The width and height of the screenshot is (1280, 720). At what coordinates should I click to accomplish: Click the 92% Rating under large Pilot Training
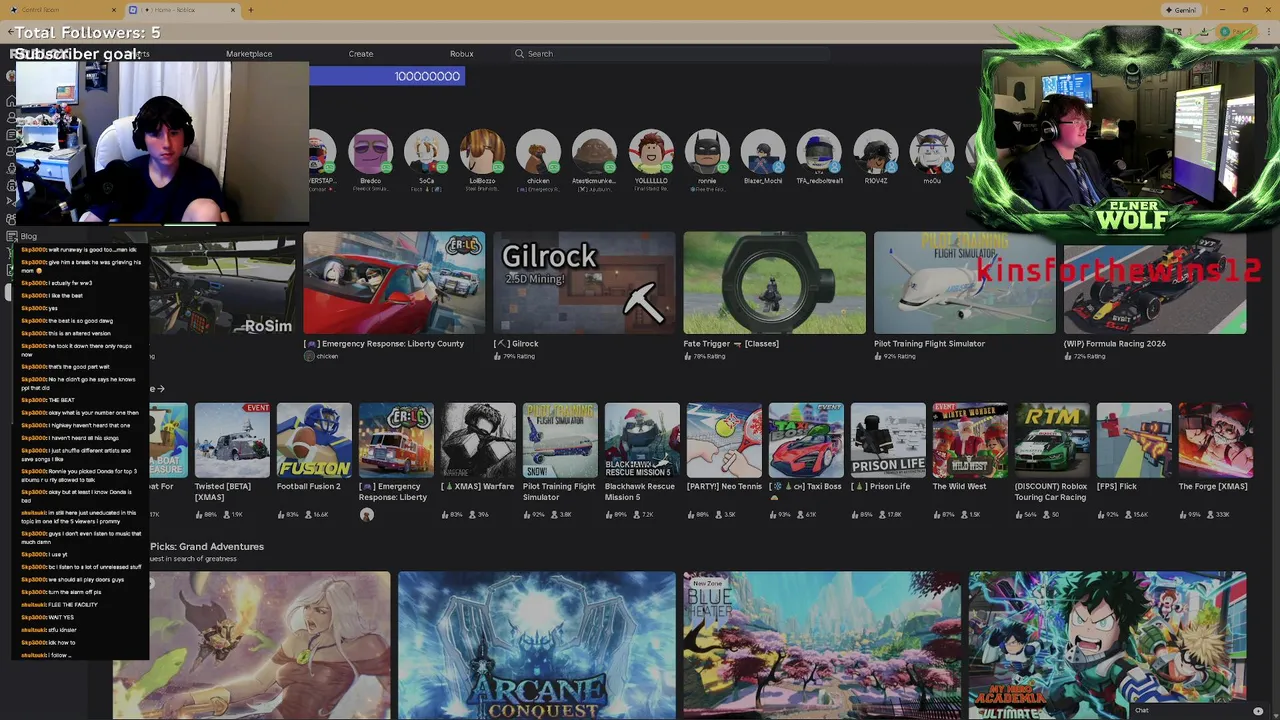899,357
